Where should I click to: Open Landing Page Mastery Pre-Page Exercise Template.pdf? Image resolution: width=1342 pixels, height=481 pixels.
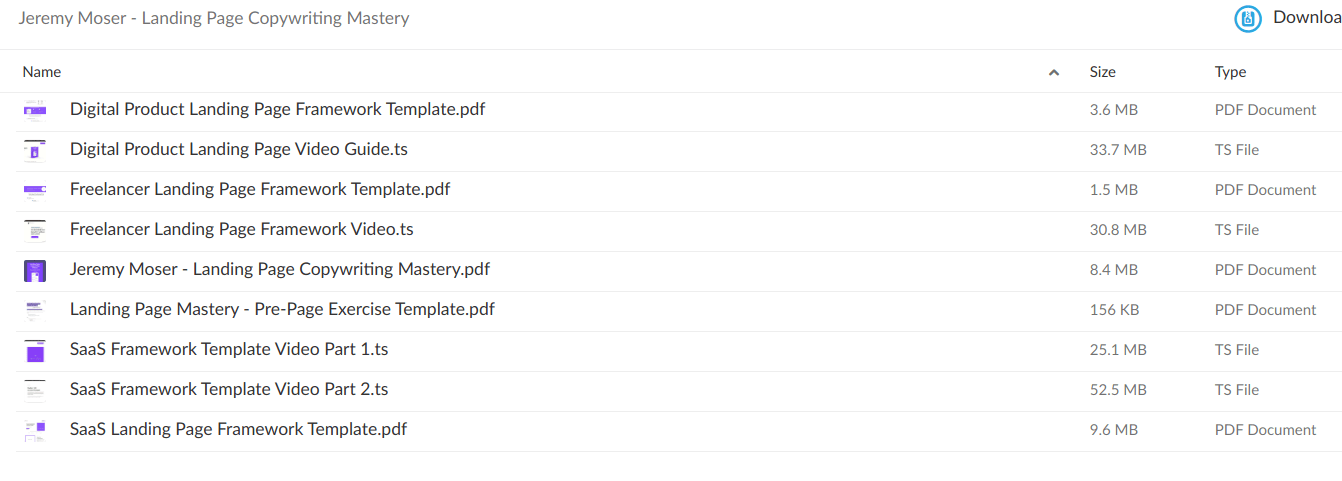tap(282, 310)
